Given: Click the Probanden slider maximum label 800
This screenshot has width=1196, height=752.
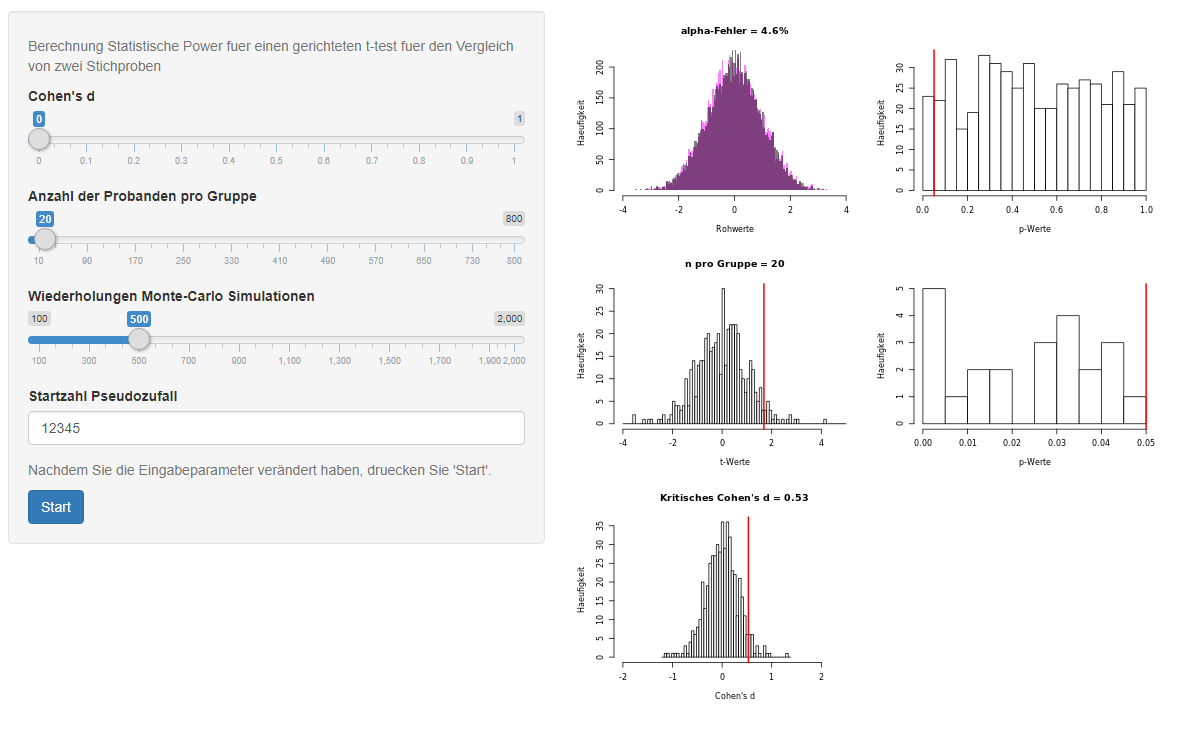Looking at the screenshot, I should click(513, 218).
